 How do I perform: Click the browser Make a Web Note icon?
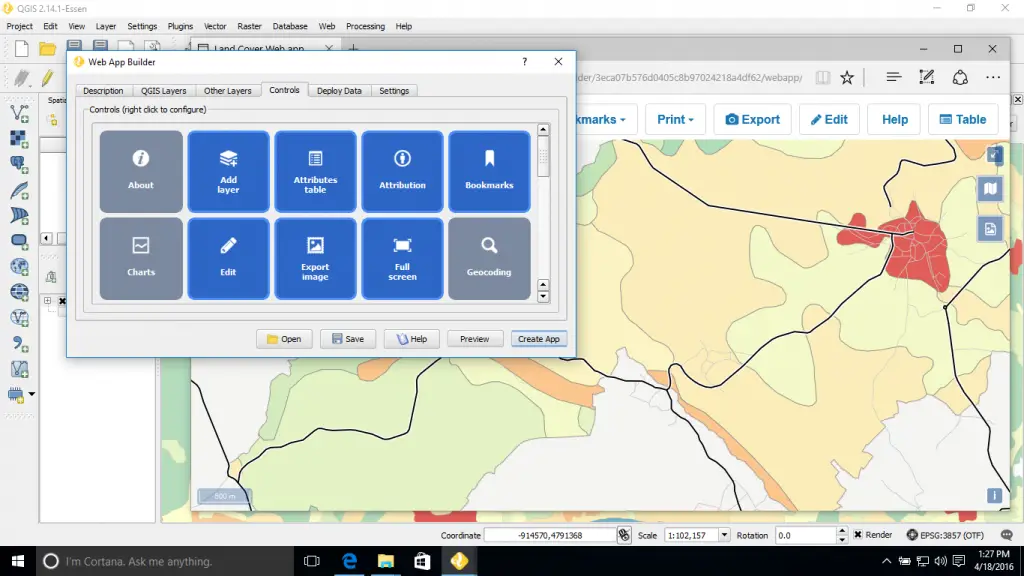tap(927, 77)
